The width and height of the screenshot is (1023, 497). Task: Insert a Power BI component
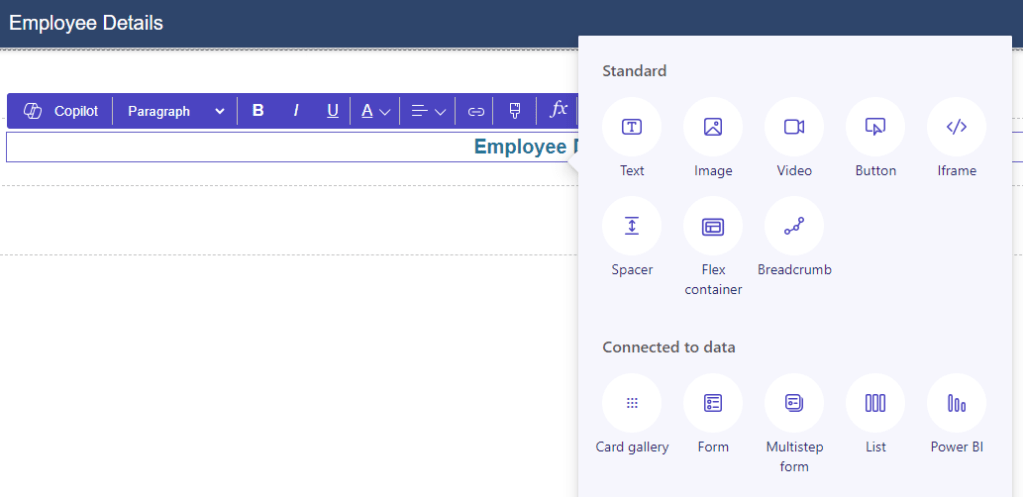[x=956, y=403]
